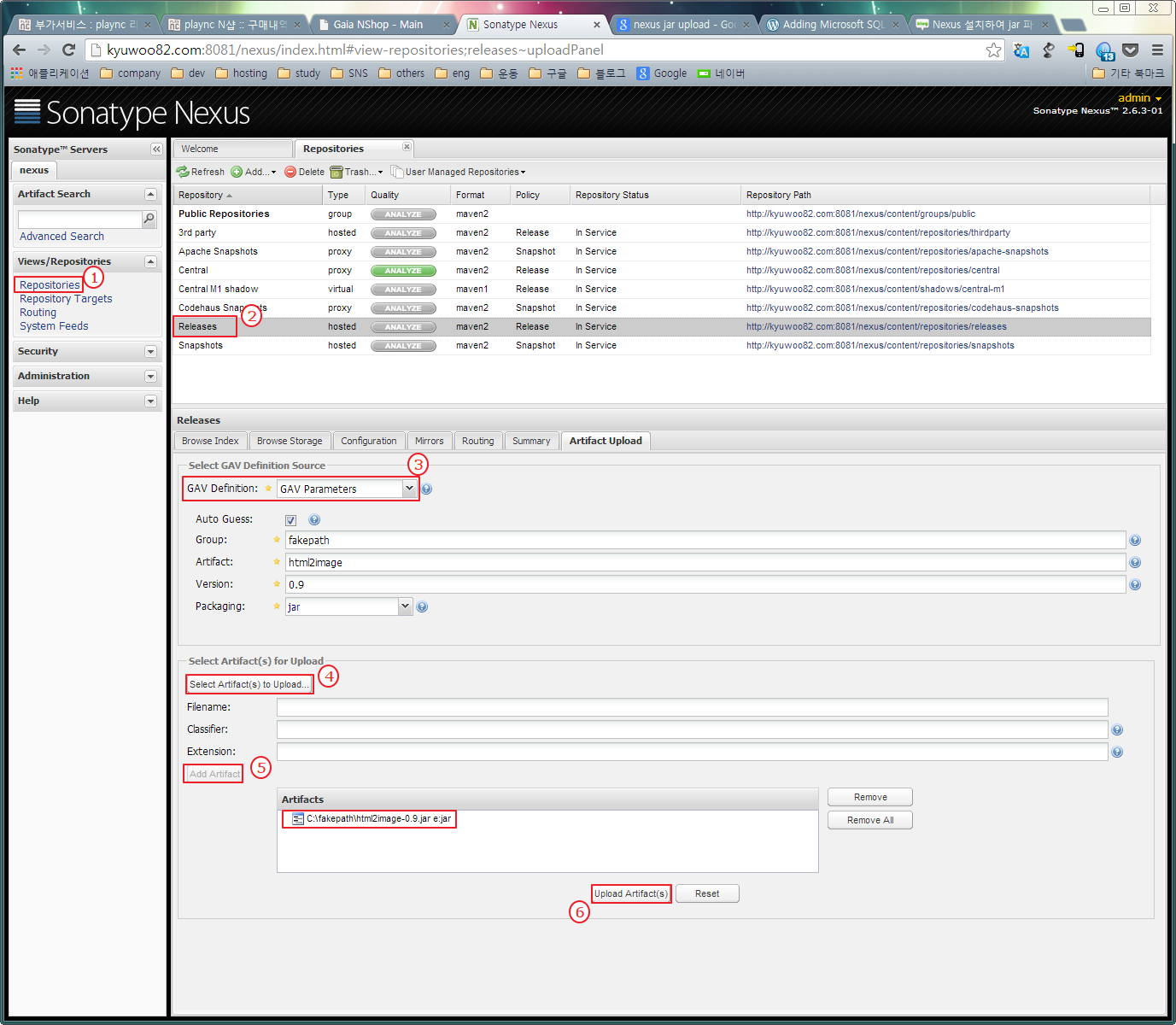Screen dimensions: 1176x1025
Task: Switch to the Welcome tab
Action: click(x=232, y=149)
